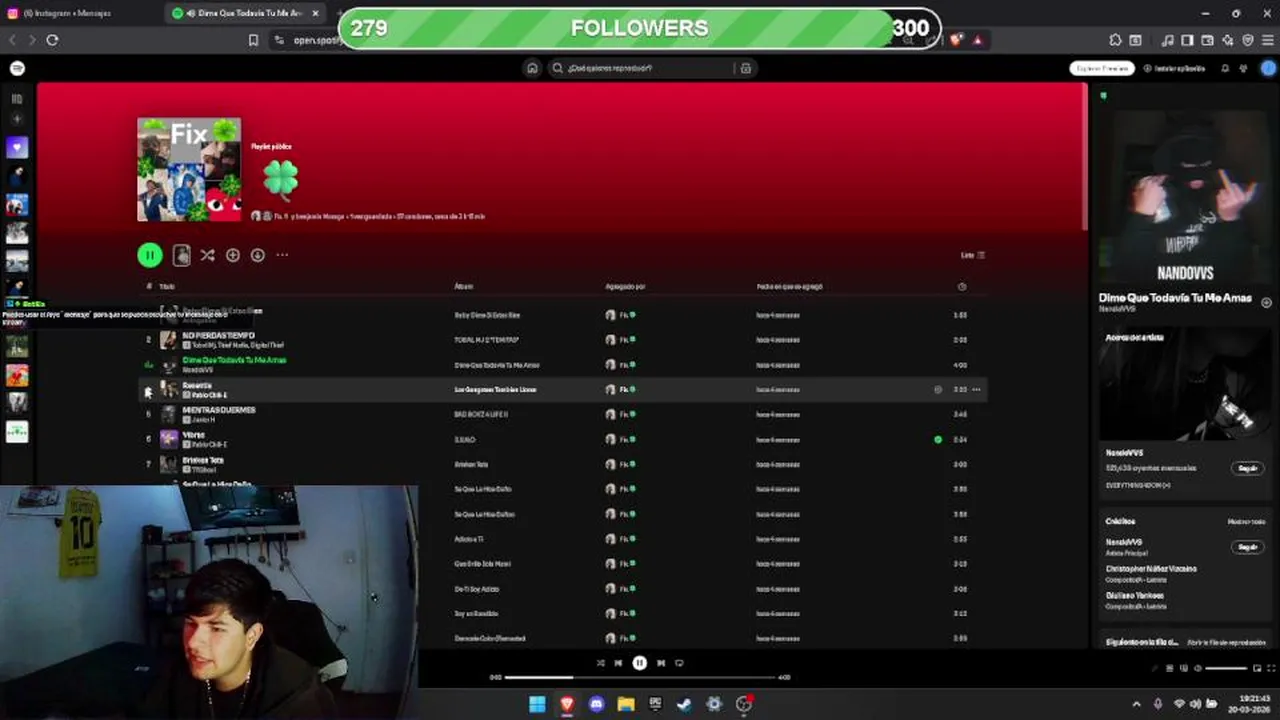Click Mostrar todo in Créditos
1280x720 pixels.
[x=1246, y=521]
